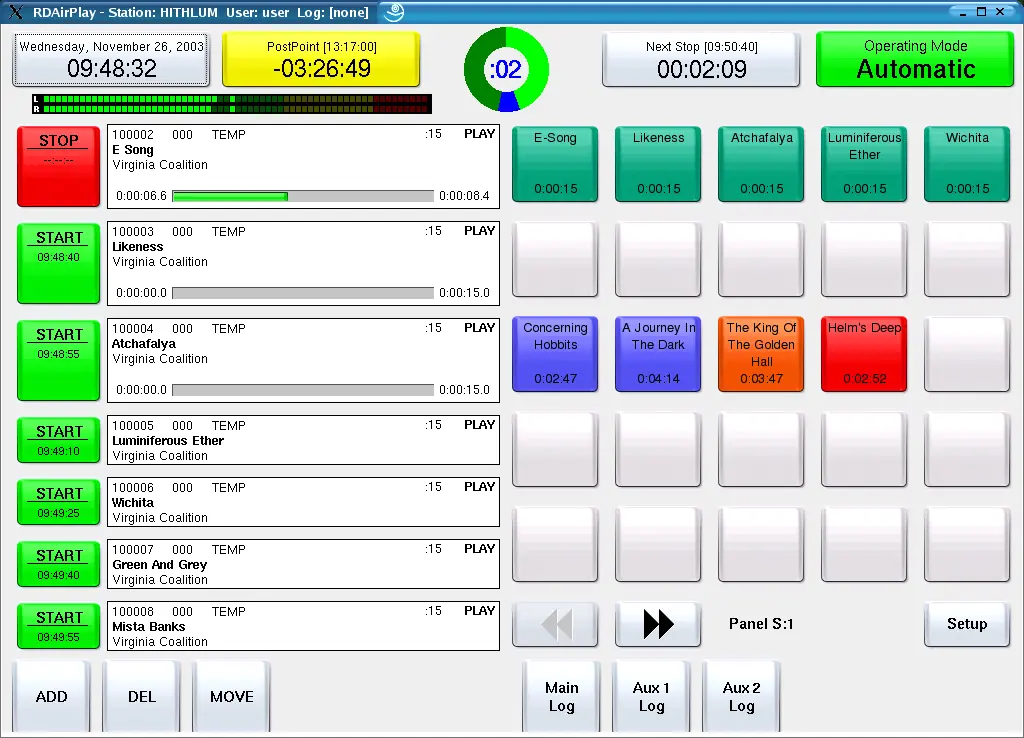
Task: Toggle the PostPoint yellow counter
Action: (x=321, y=59)
